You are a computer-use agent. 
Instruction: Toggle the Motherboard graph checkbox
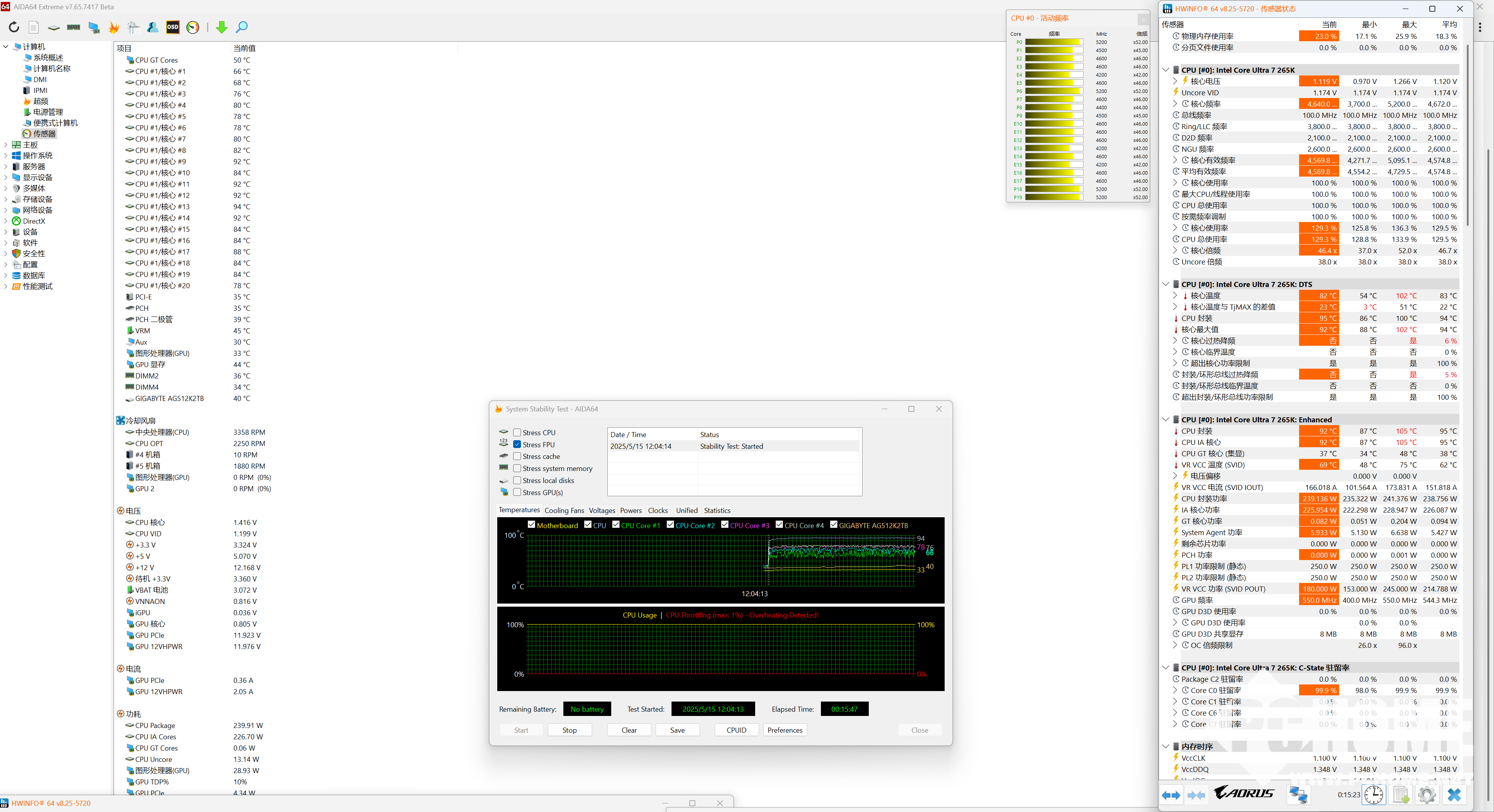[531, 525]
